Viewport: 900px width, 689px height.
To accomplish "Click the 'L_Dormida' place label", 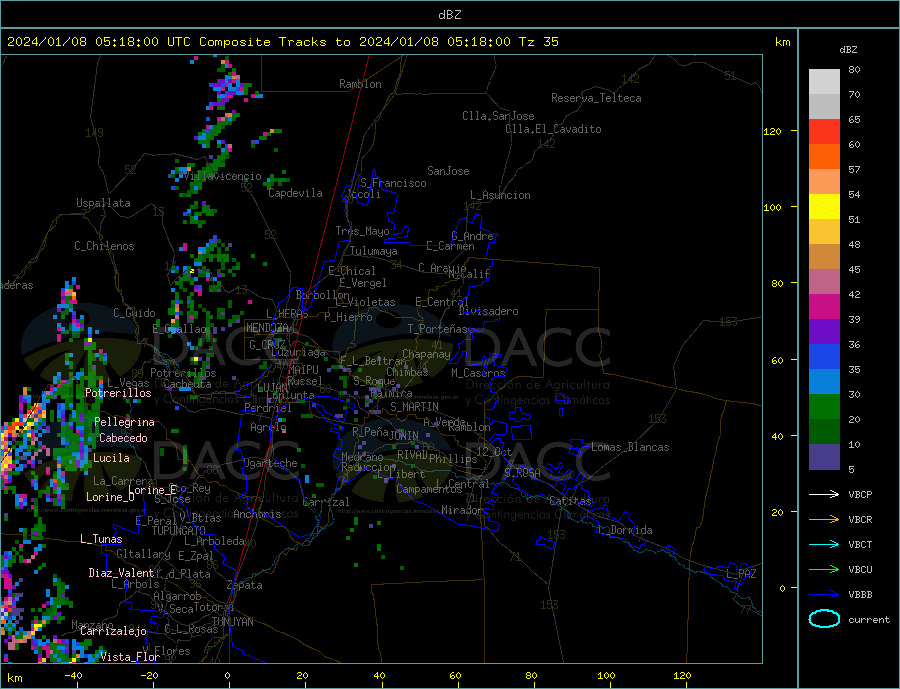I will [626, 530].
